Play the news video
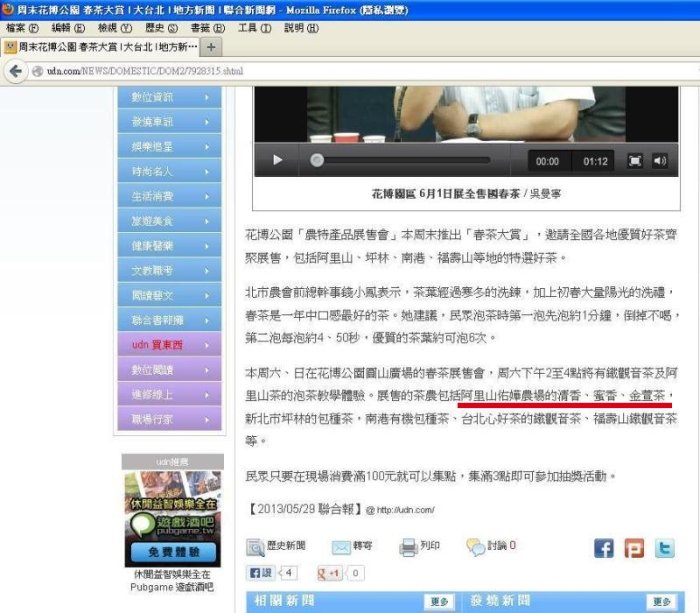This screenshot has width=700, height=613. tap(278, 160)
